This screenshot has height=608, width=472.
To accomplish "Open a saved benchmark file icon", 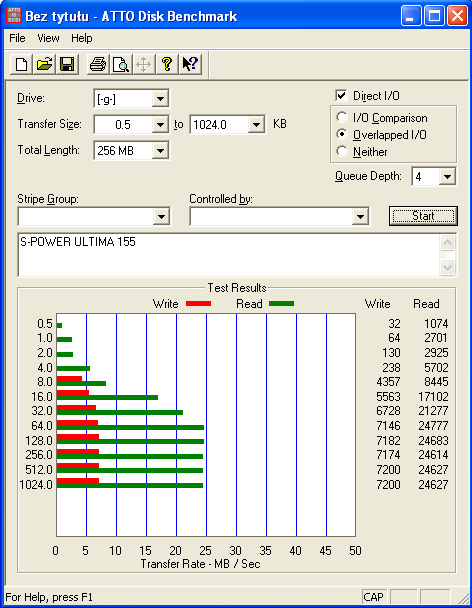I will point(44,64).
